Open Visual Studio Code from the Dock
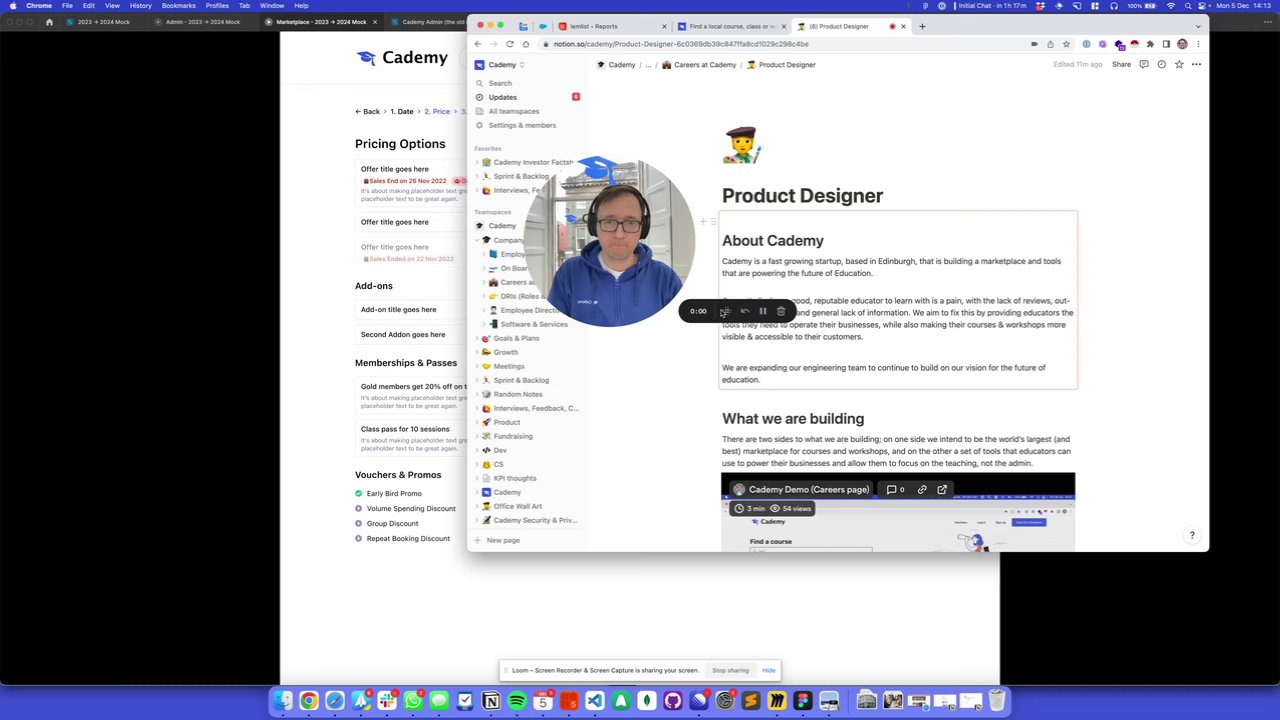This screenshot has height=720, width=1280. [595, 701]
